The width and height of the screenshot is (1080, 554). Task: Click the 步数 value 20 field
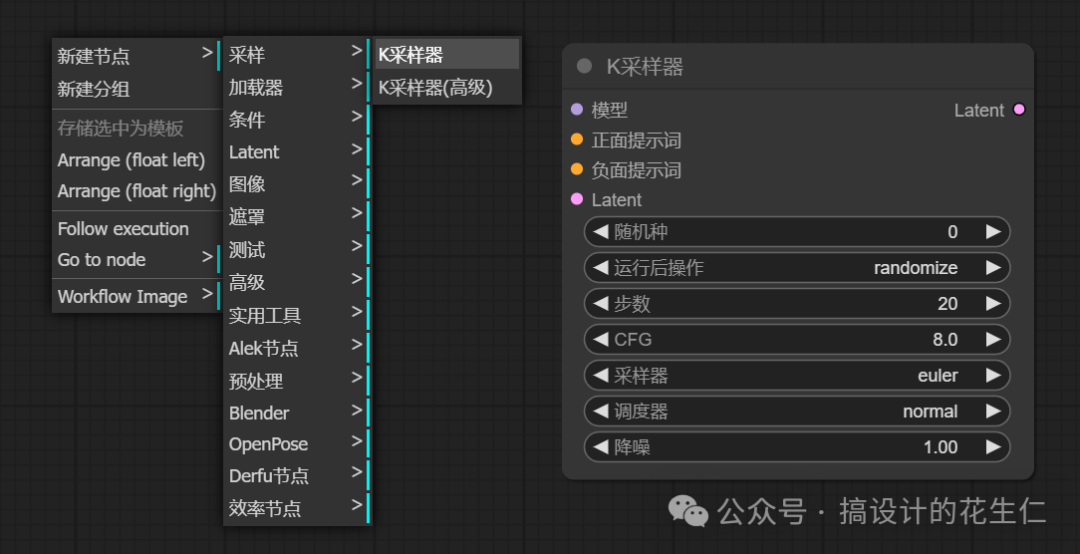pyautogui.click(x=948, y=303)
